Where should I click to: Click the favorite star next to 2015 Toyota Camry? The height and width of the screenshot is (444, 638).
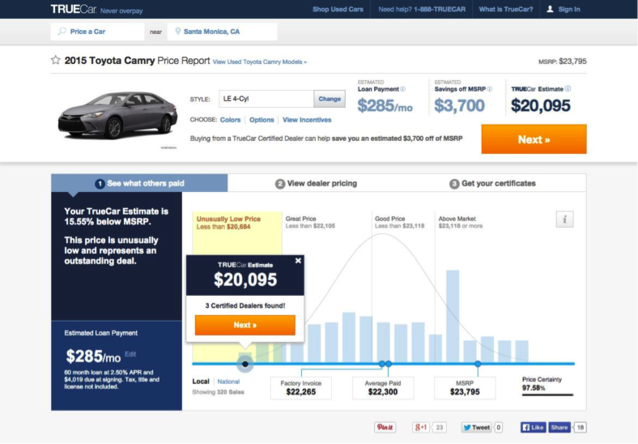coord(56,60)
